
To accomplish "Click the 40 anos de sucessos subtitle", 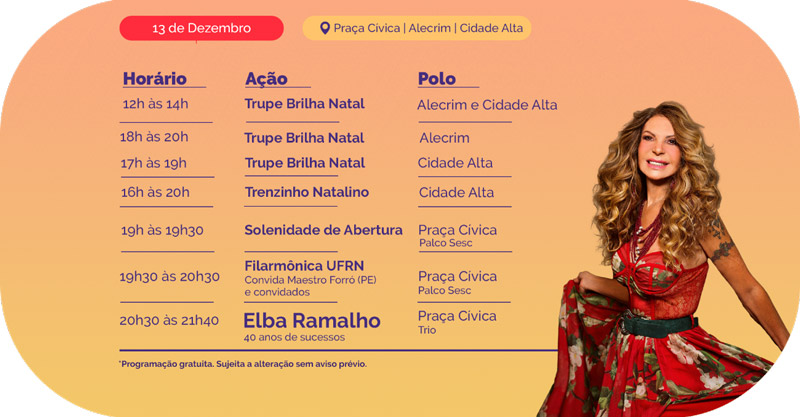I will click(x=294, y=337).
